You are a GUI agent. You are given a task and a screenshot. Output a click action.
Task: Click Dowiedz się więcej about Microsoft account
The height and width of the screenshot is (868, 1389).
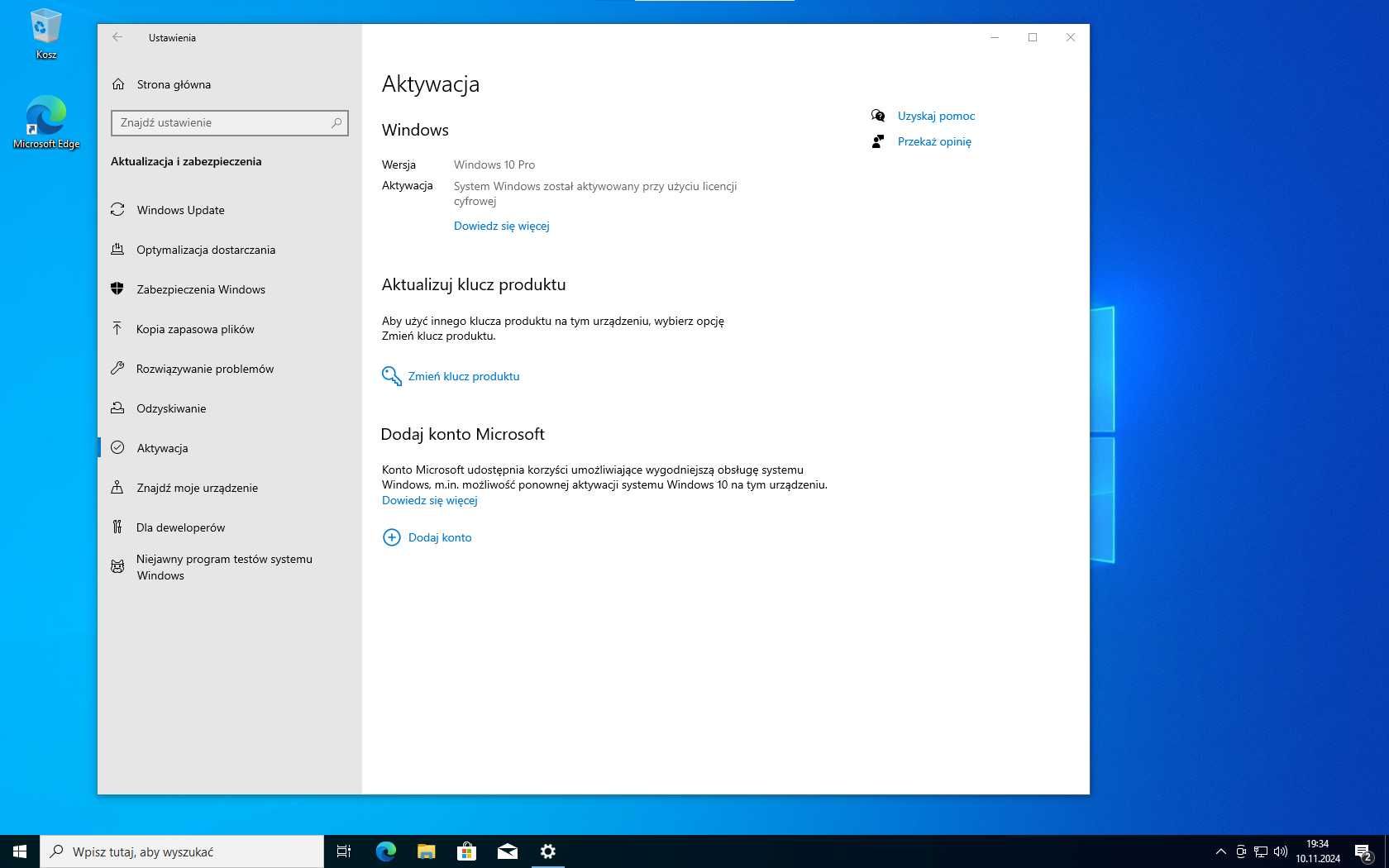pyautogui.click(x=430, y=500)
